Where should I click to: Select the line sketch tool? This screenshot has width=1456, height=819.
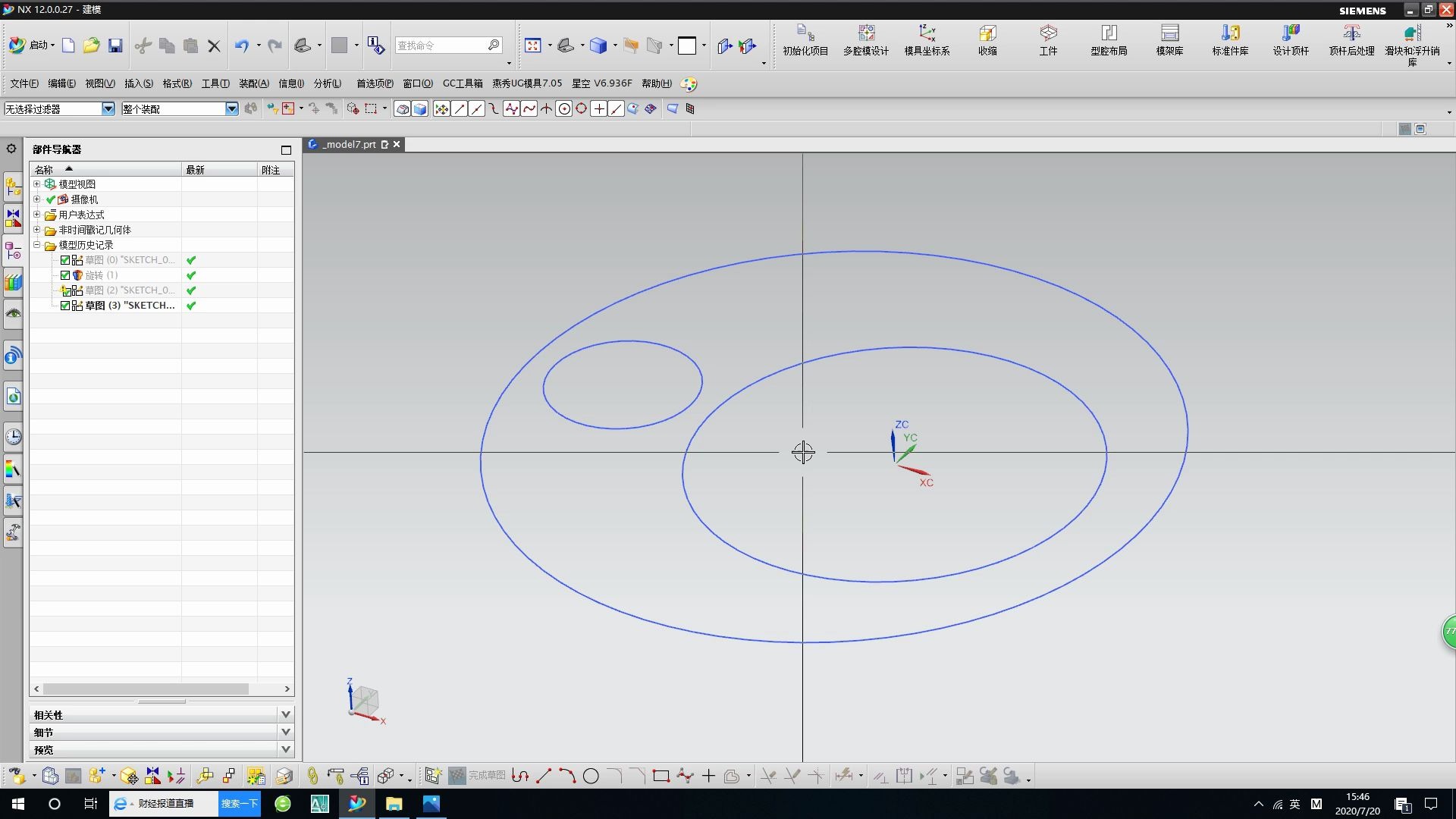[543, 776]
